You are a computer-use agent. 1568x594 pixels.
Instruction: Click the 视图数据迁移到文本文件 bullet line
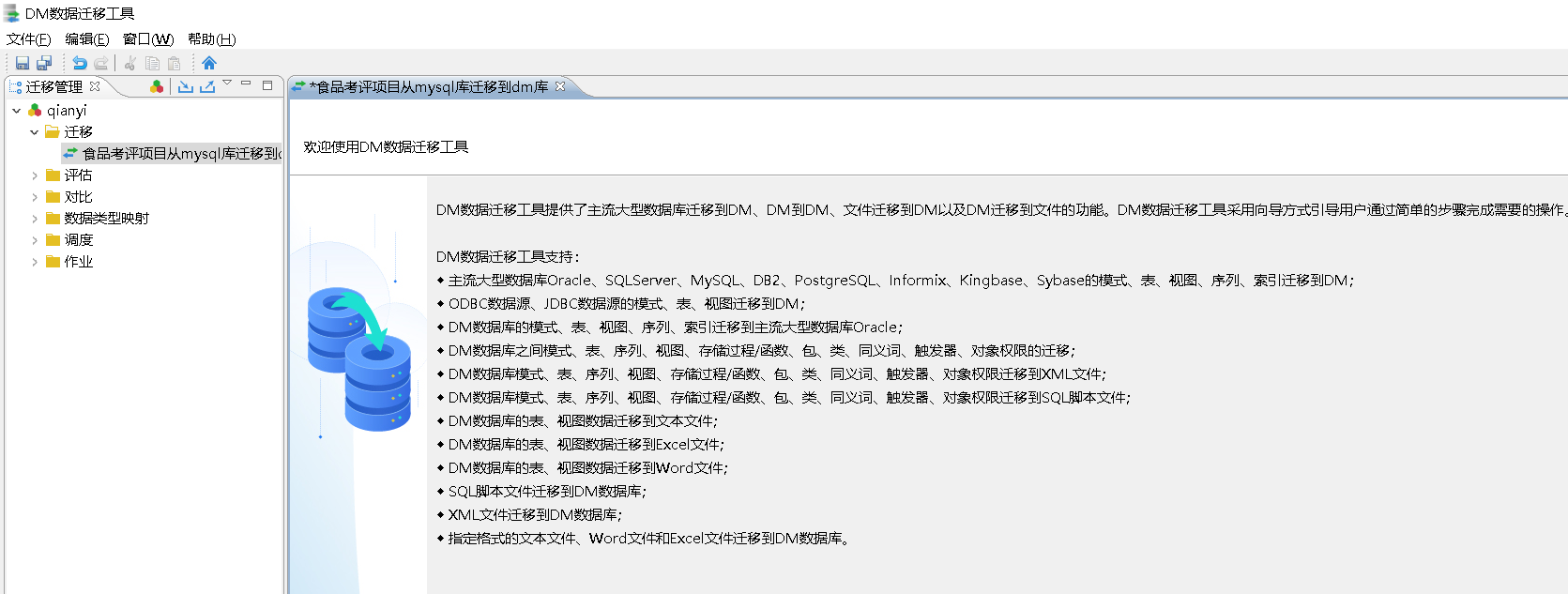[578, 421]
